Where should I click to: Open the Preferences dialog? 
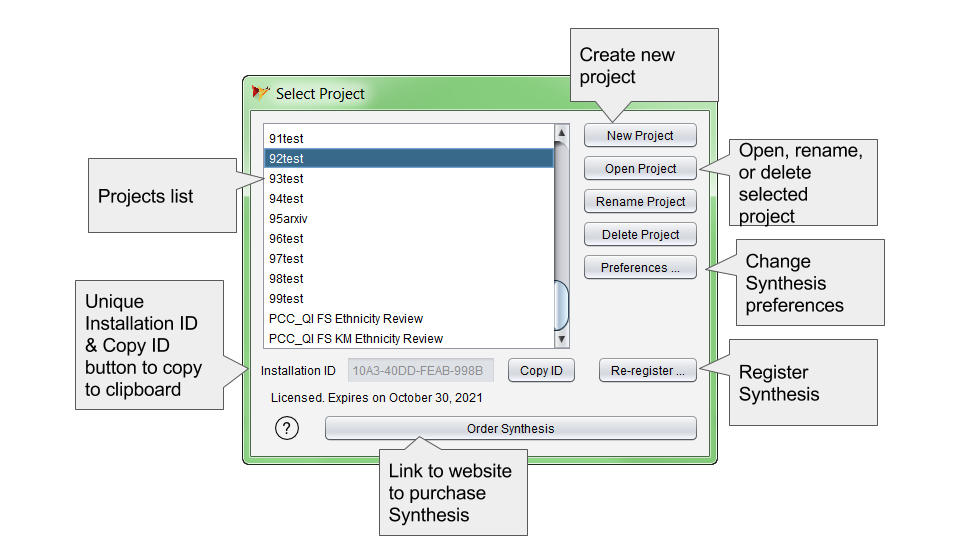tap(640, 268)
